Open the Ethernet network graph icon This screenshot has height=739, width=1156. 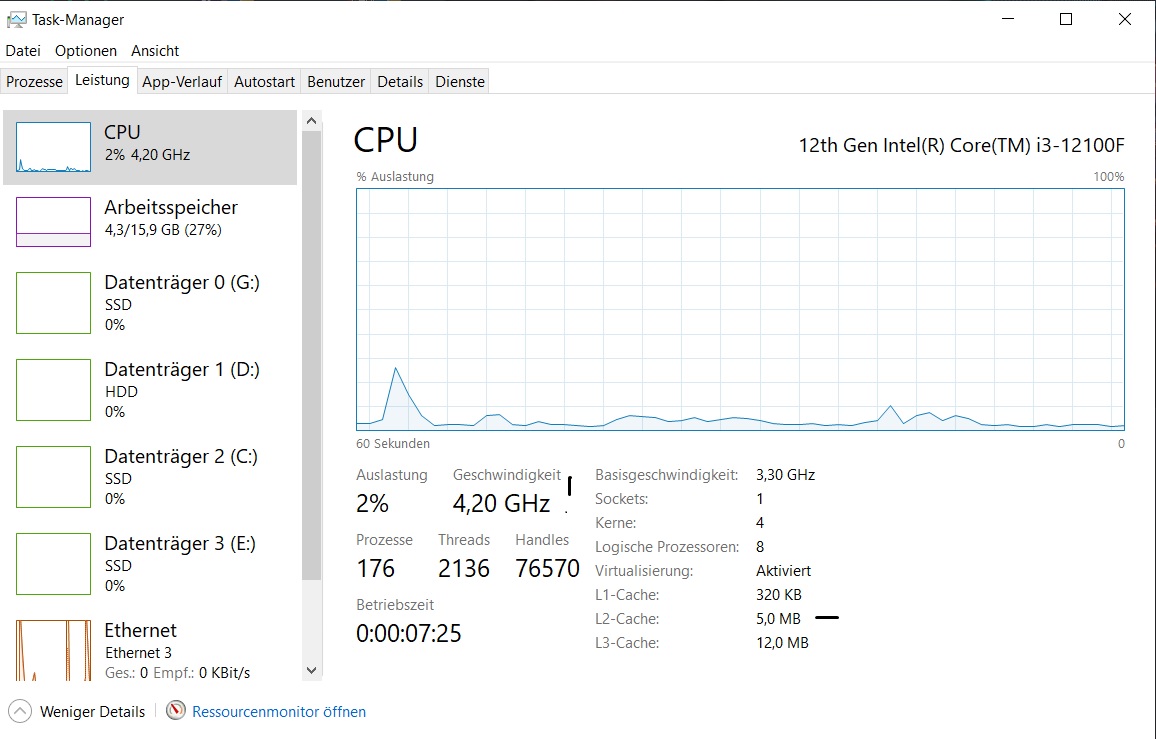(x=53, y=650)
